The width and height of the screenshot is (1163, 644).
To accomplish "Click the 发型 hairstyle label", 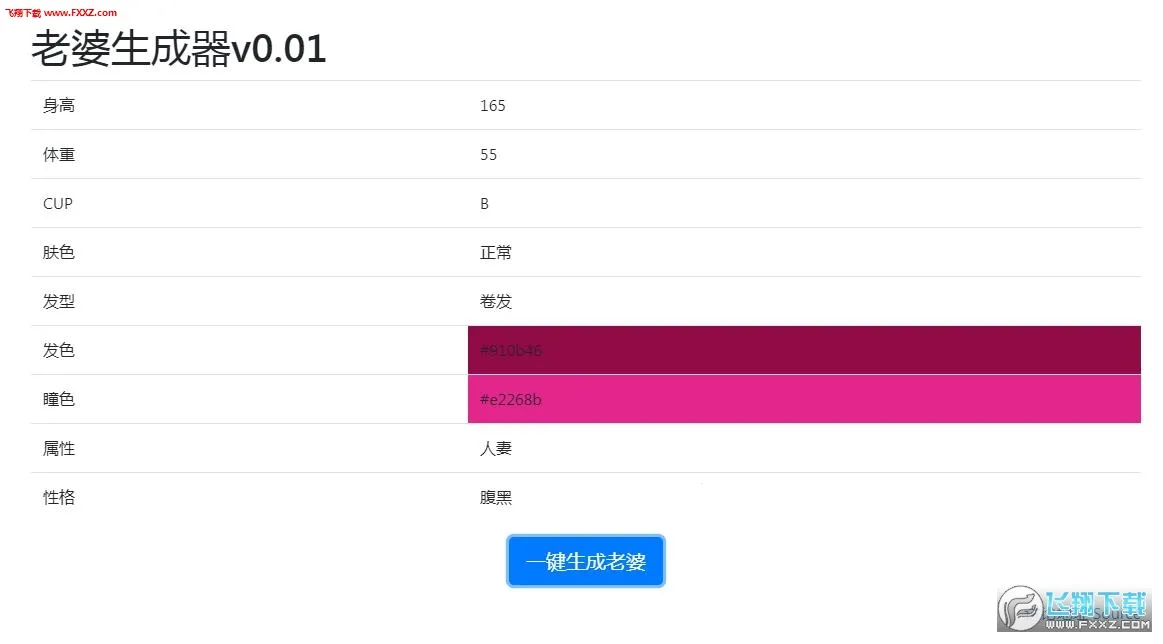I will (58, 301).
